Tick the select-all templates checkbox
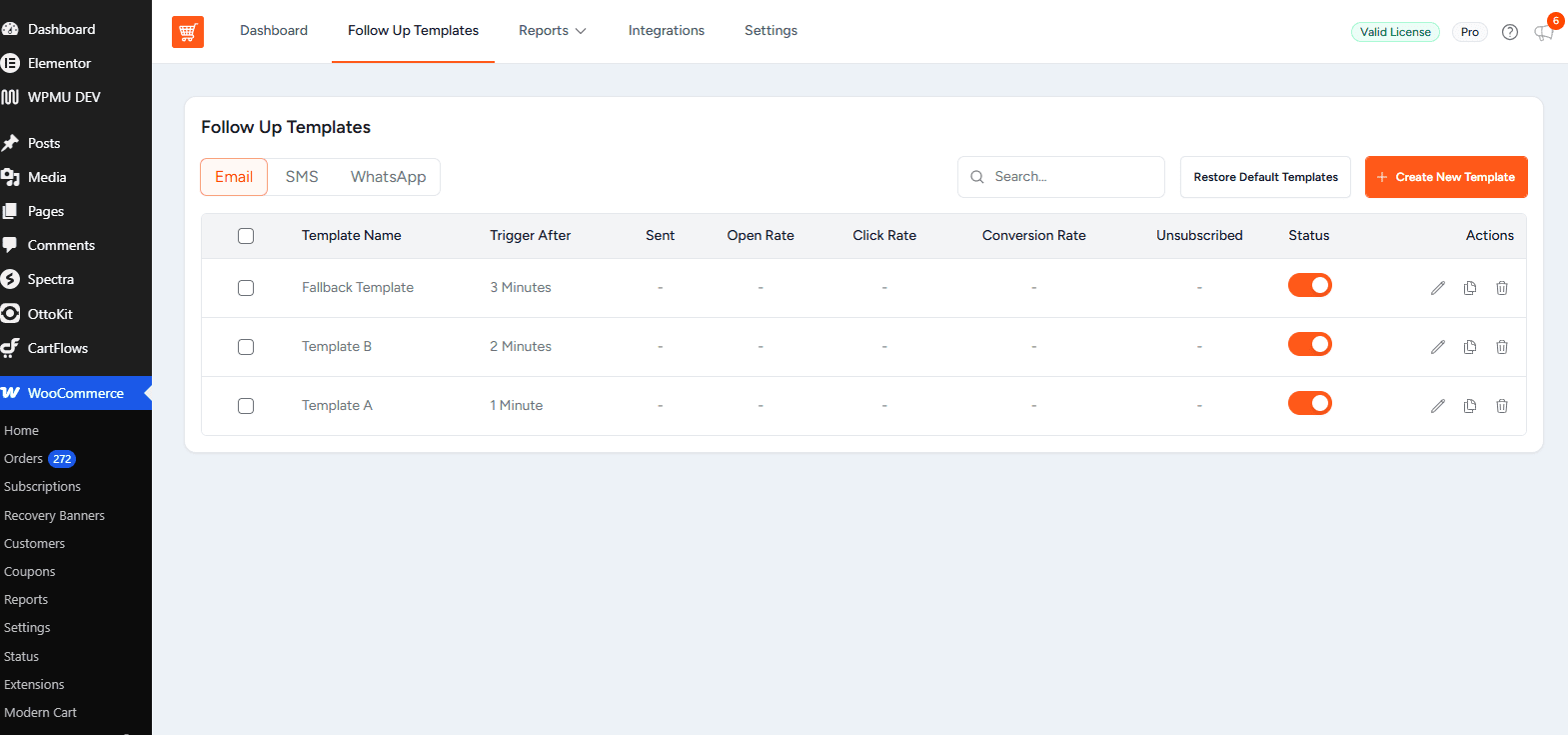The image size is (1568, 735). coord(246,236)
